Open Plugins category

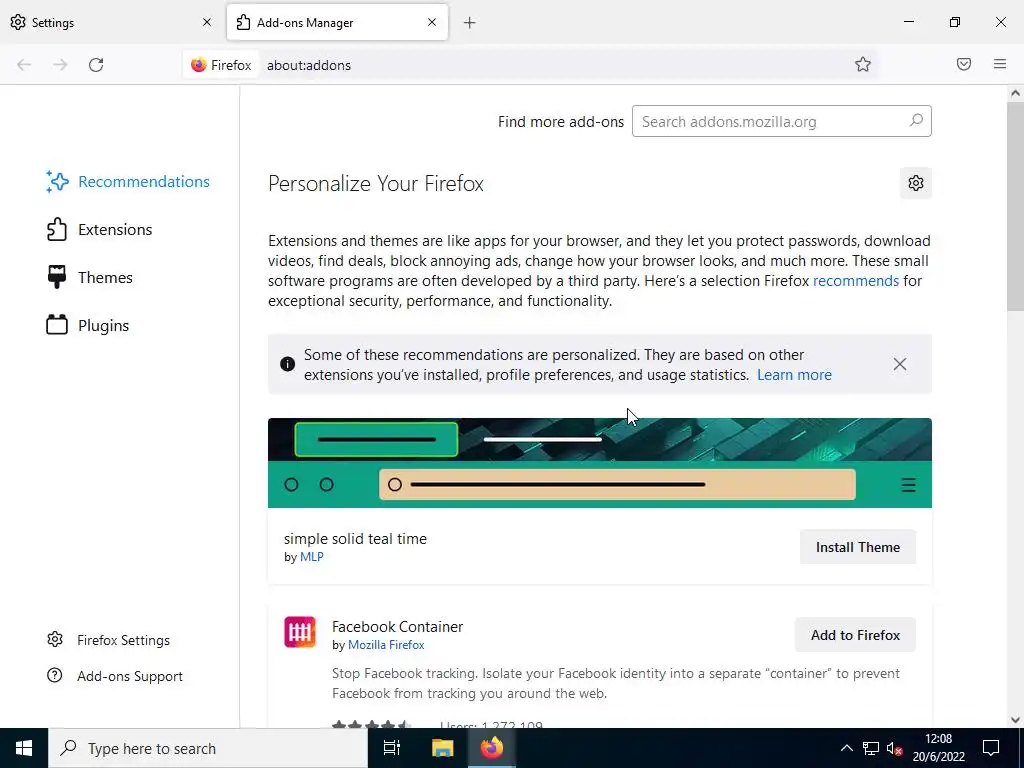pyautogui.click(x=88, y=325)
